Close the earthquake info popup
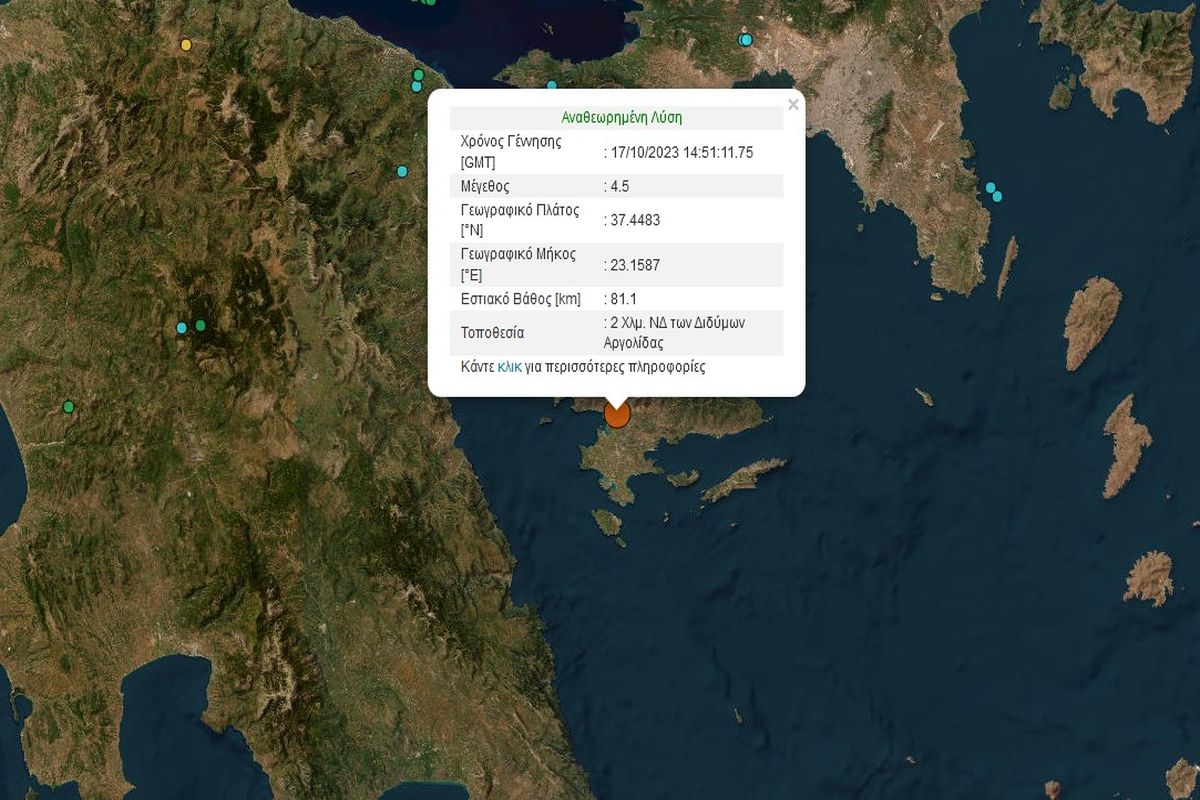The image size is (1200, 800). 793,104
